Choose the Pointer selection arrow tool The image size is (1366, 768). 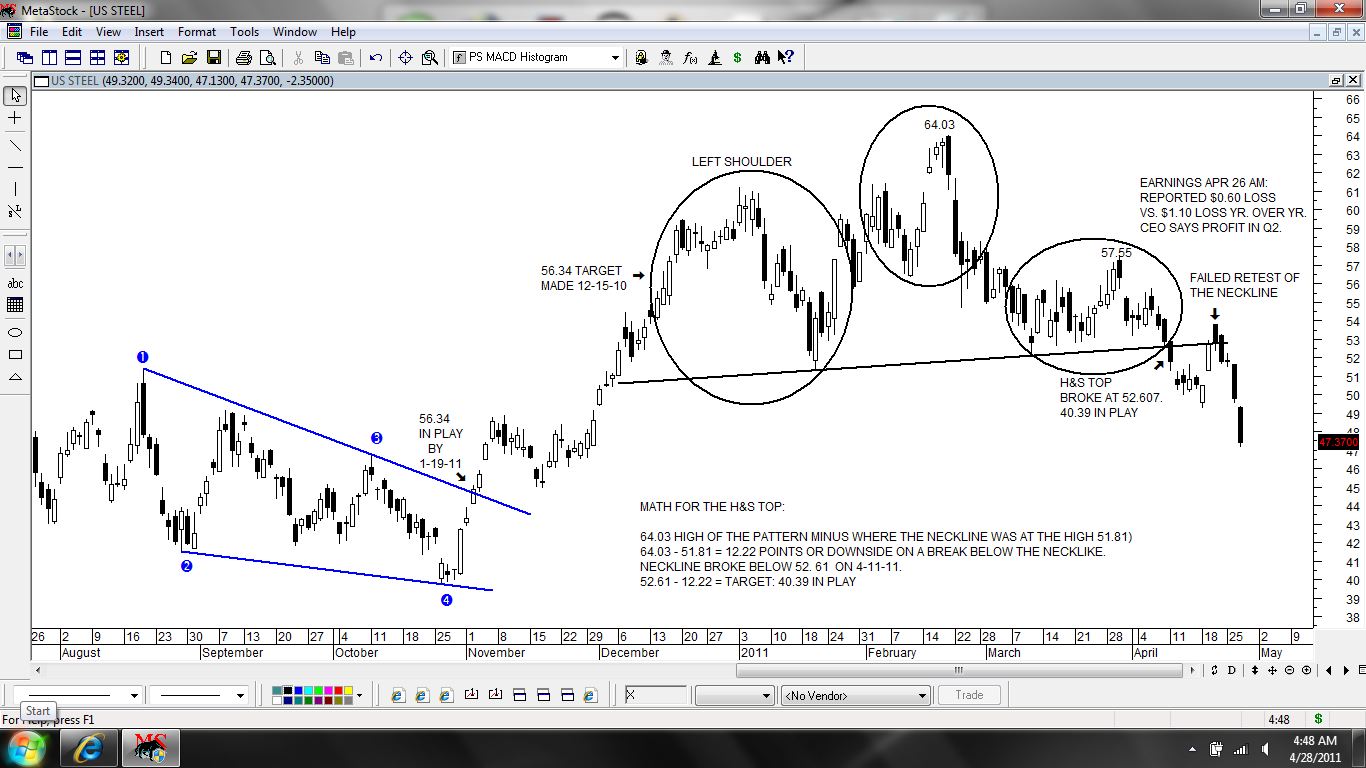(14, 97)
